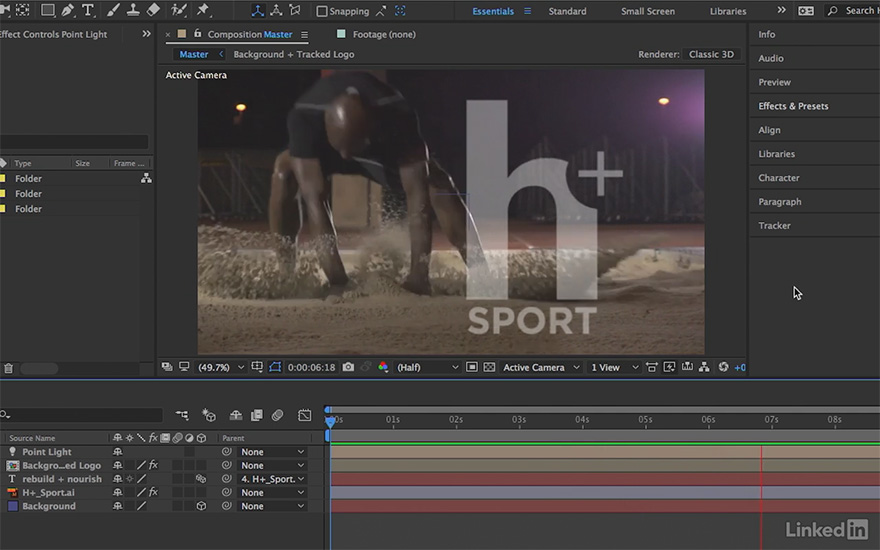Open the Character panel
The width and height of the screenshot is (880, 550).
pos(778,178)
